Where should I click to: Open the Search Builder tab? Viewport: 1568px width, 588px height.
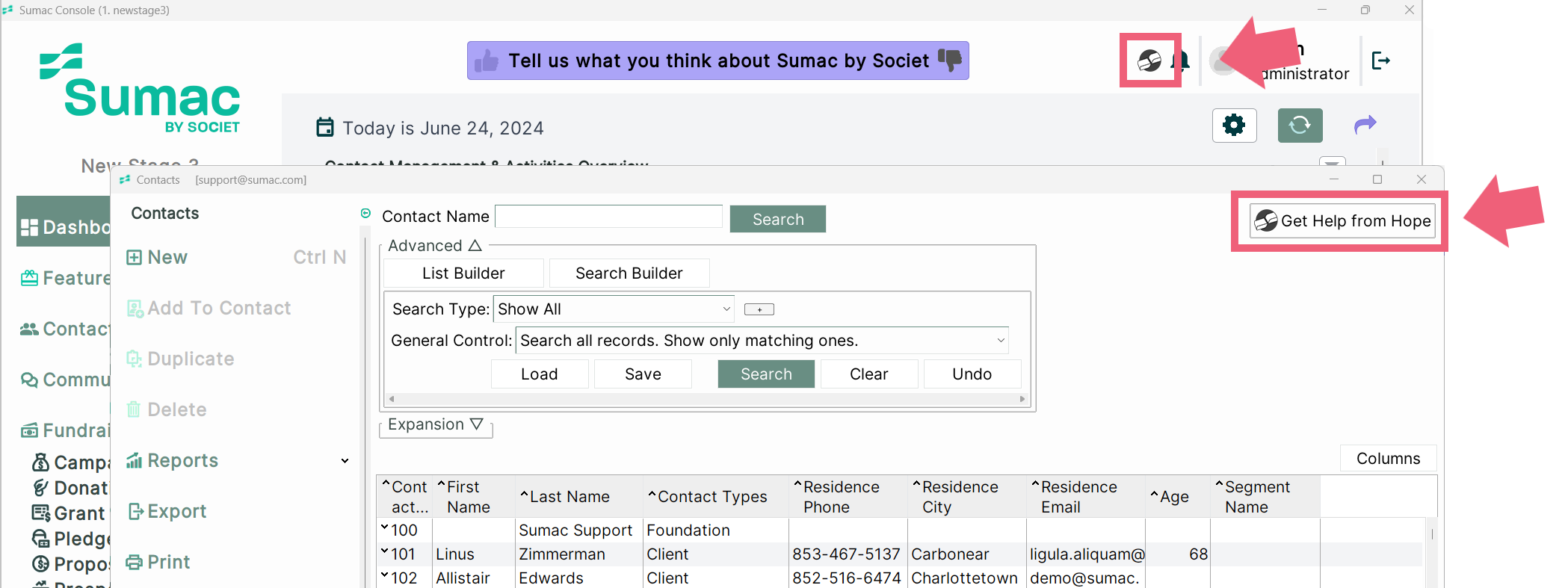click(629, 273)
